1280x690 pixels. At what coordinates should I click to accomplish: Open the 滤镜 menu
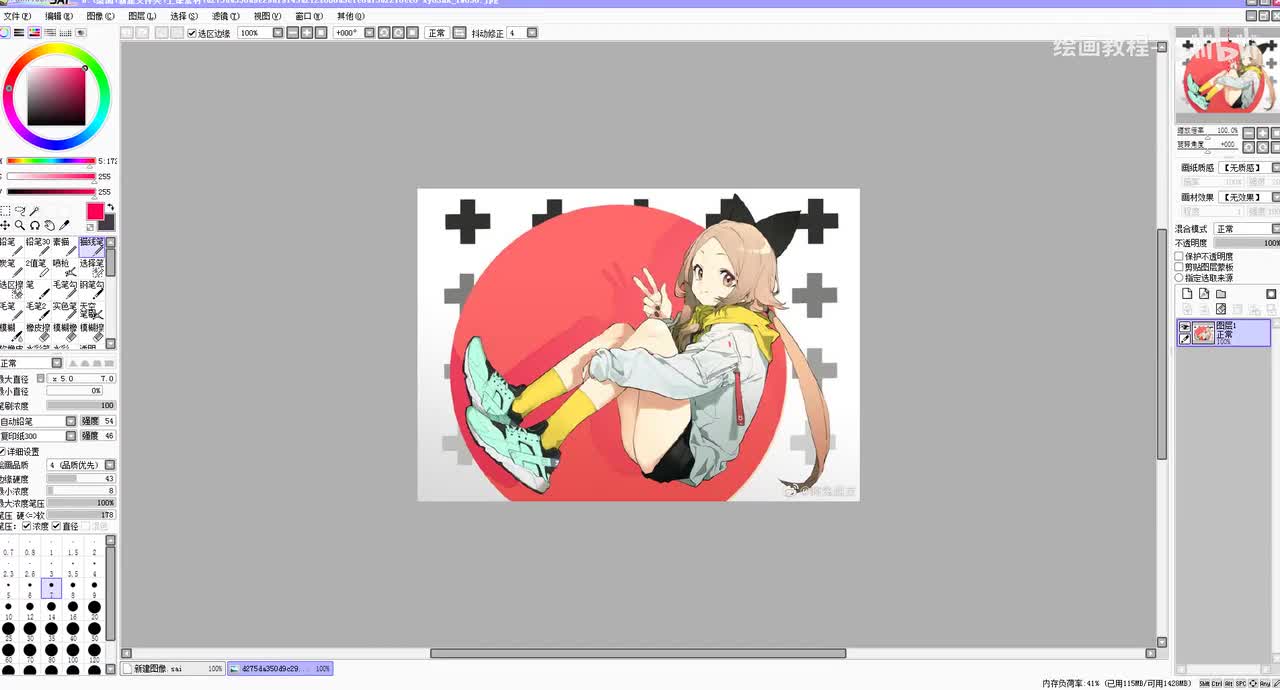coord(225,17)
